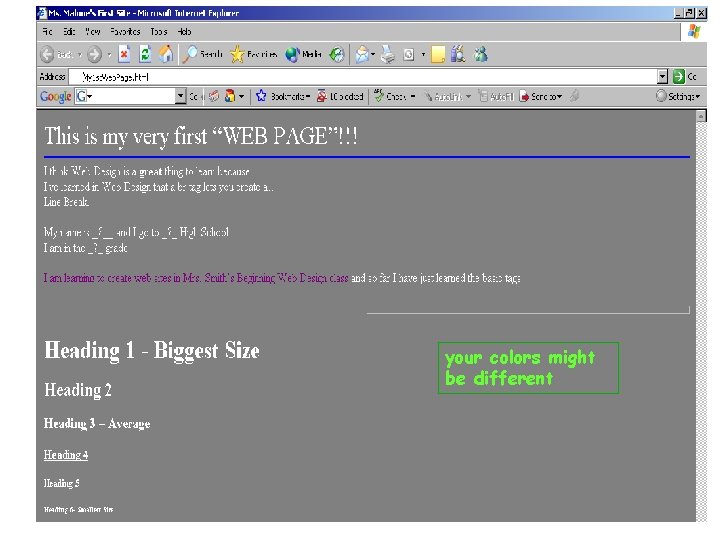
Task: Open the Help menu
Action: (x=184, y=32)
